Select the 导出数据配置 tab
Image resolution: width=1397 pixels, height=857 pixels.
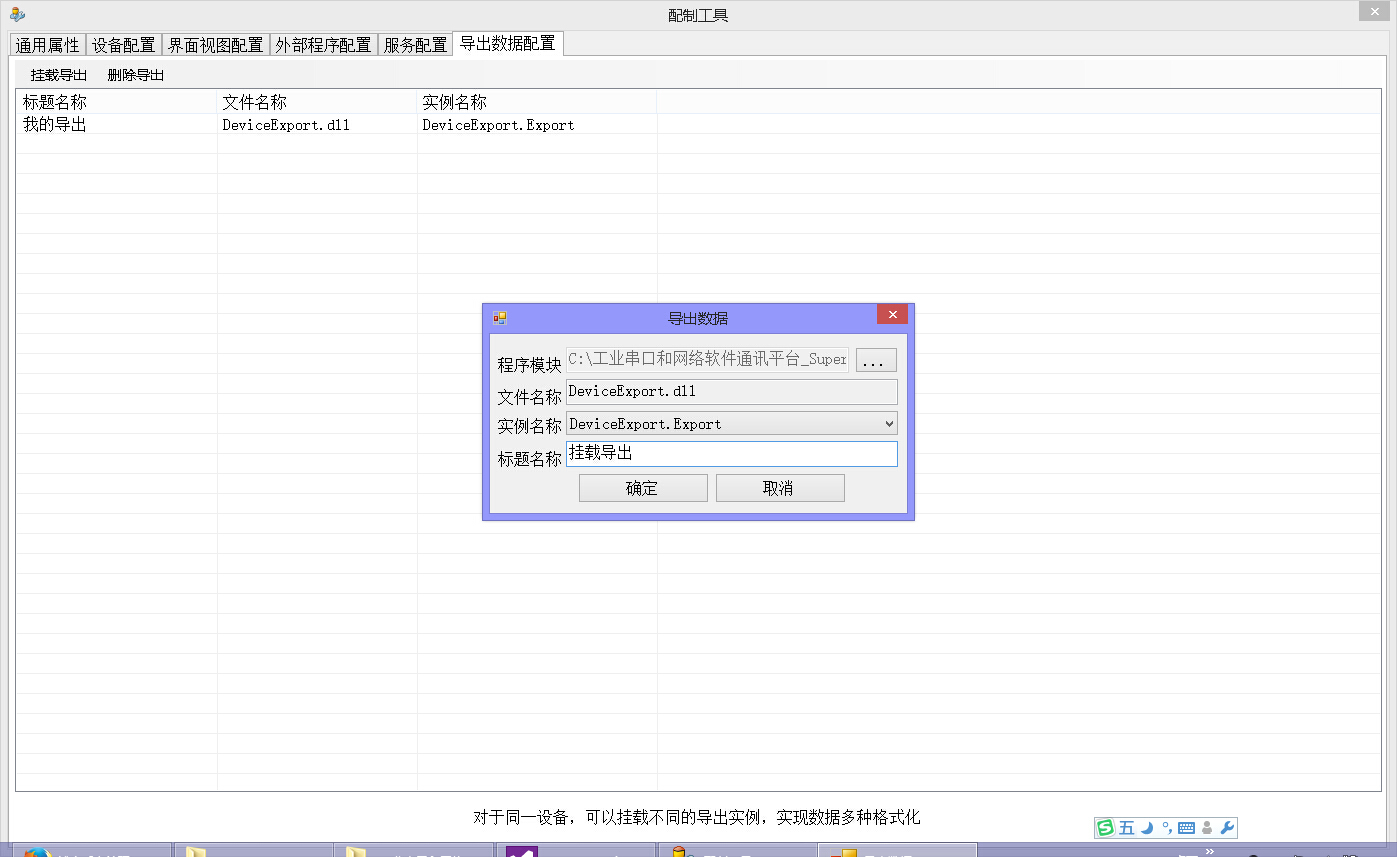[x=508, y=43]
